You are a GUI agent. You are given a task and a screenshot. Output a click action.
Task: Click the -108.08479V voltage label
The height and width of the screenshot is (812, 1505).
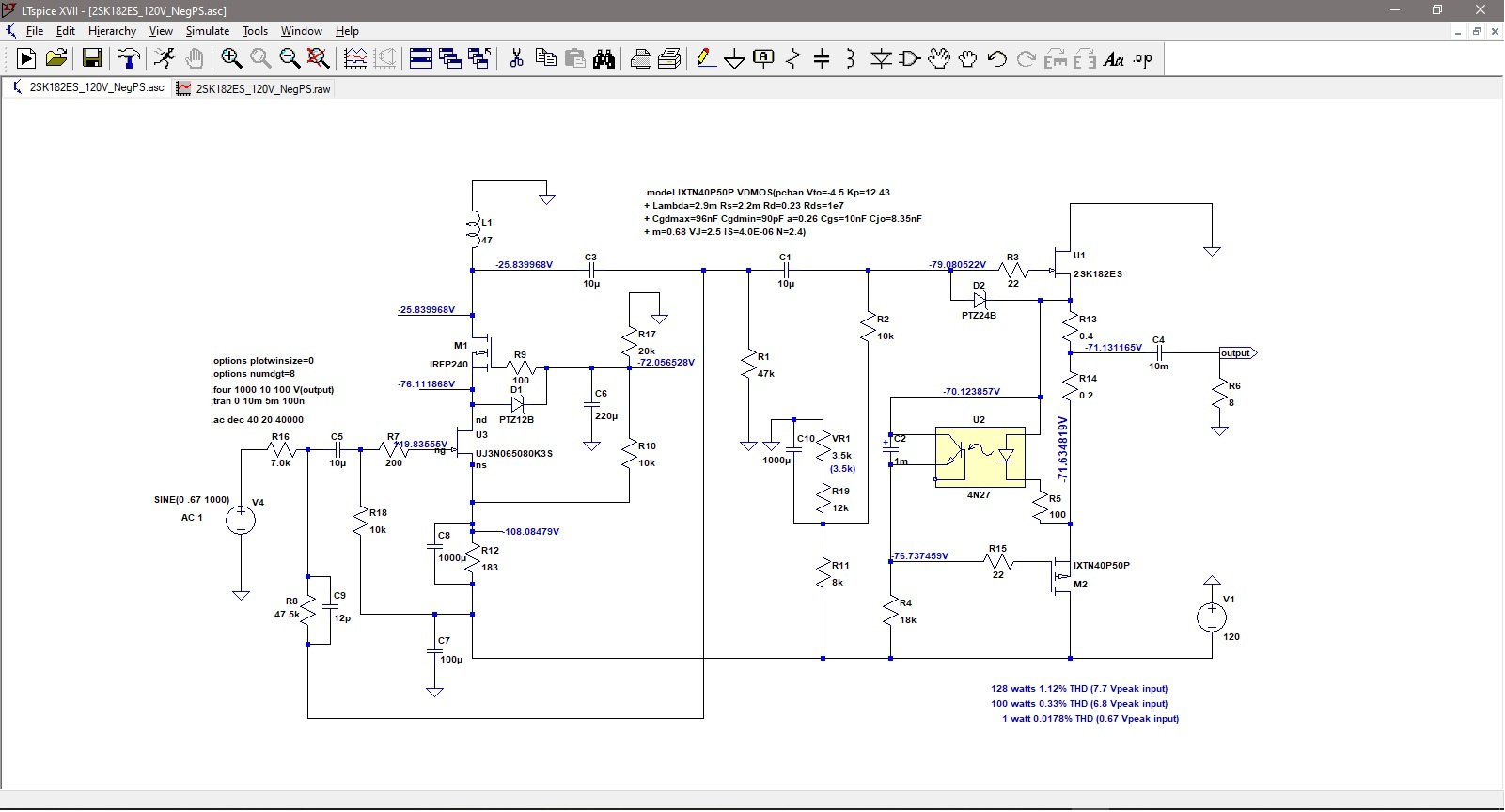click(x=530, y=531)
